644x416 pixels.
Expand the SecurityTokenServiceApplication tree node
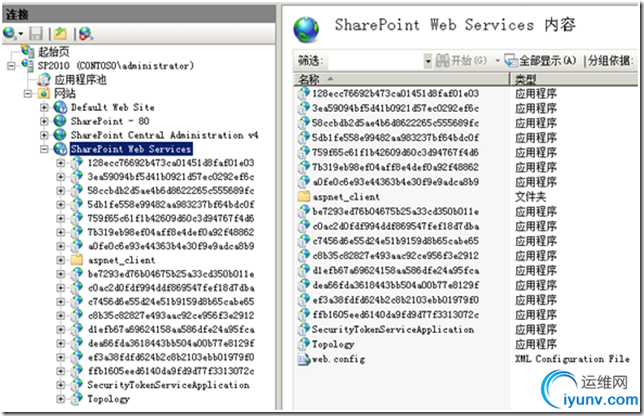[x=60, y=385]
